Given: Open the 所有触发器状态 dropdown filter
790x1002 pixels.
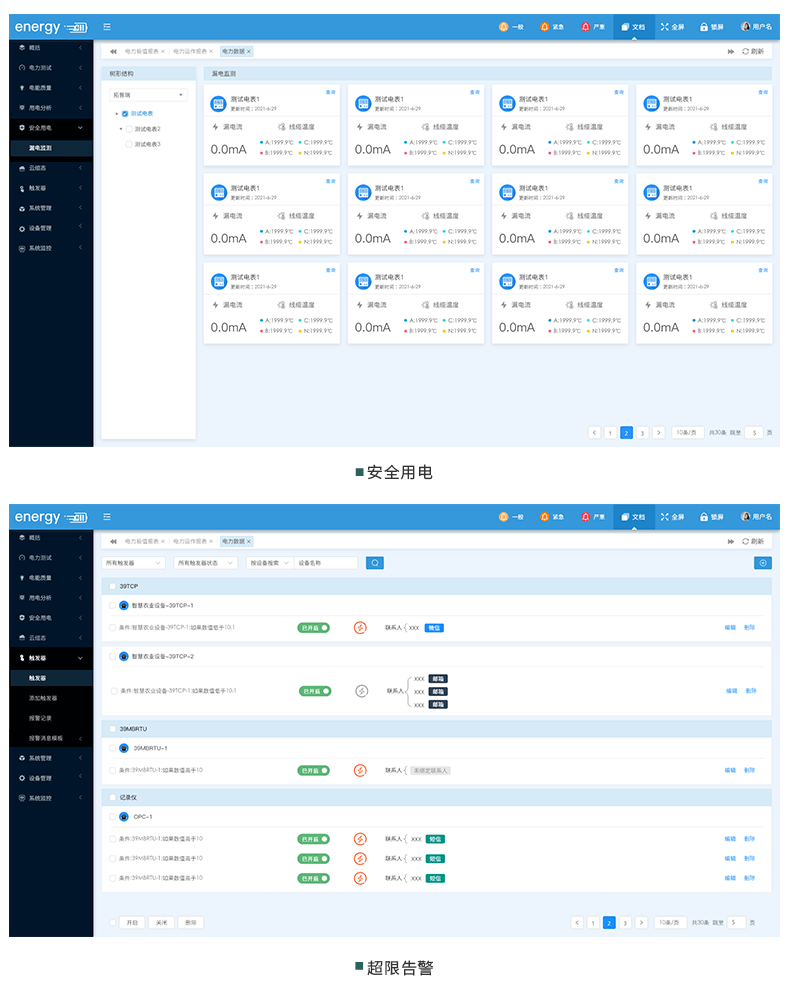Looking at the screenshot, I should [205, 563].
